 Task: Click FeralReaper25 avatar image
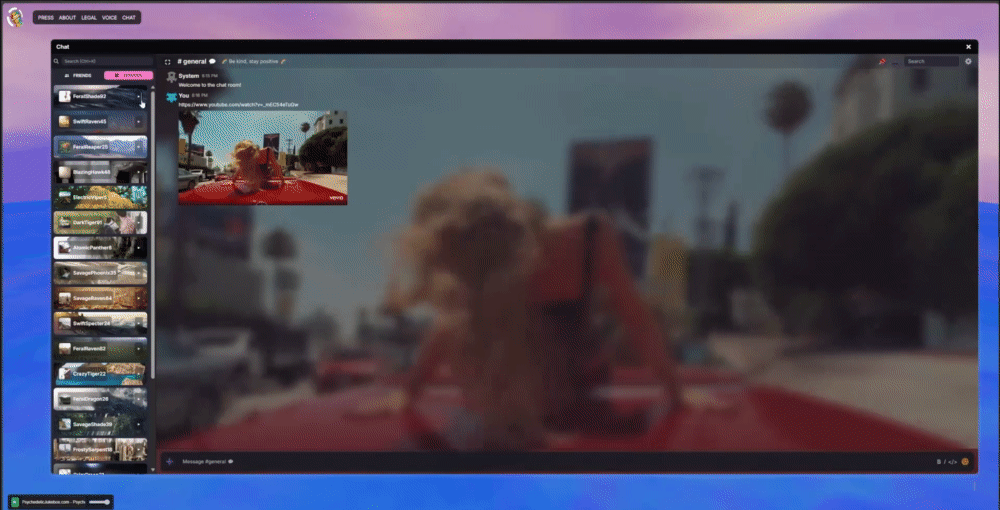click(64, 147)
